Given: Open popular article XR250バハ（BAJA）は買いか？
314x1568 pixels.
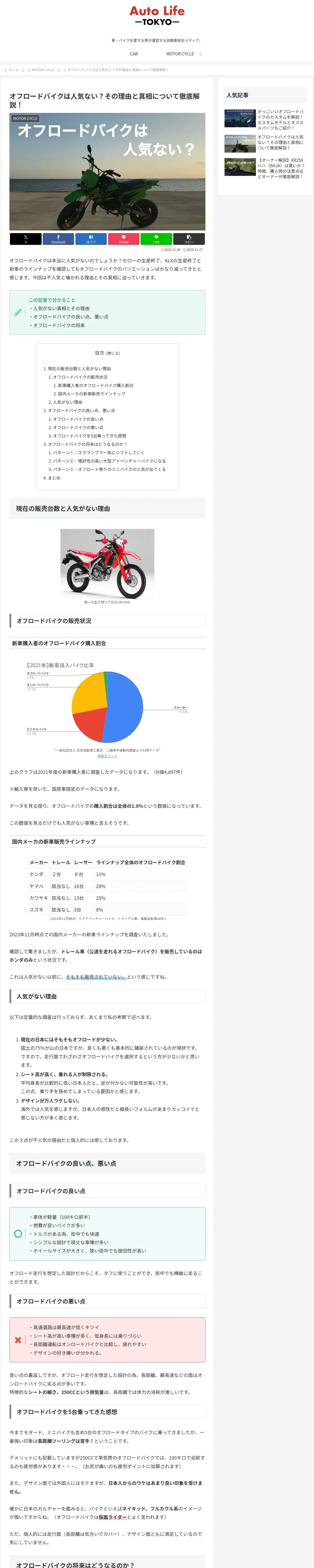Looking at the screenshot, I should pyautogui.click(x=281, y=169).
